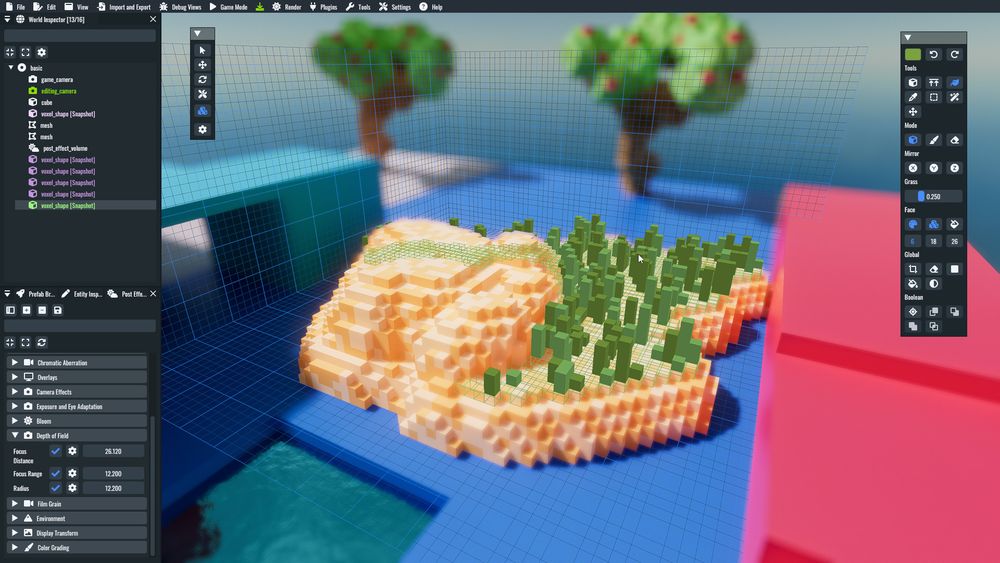Toggle the Focus Distance checkbox

point(55,451)
